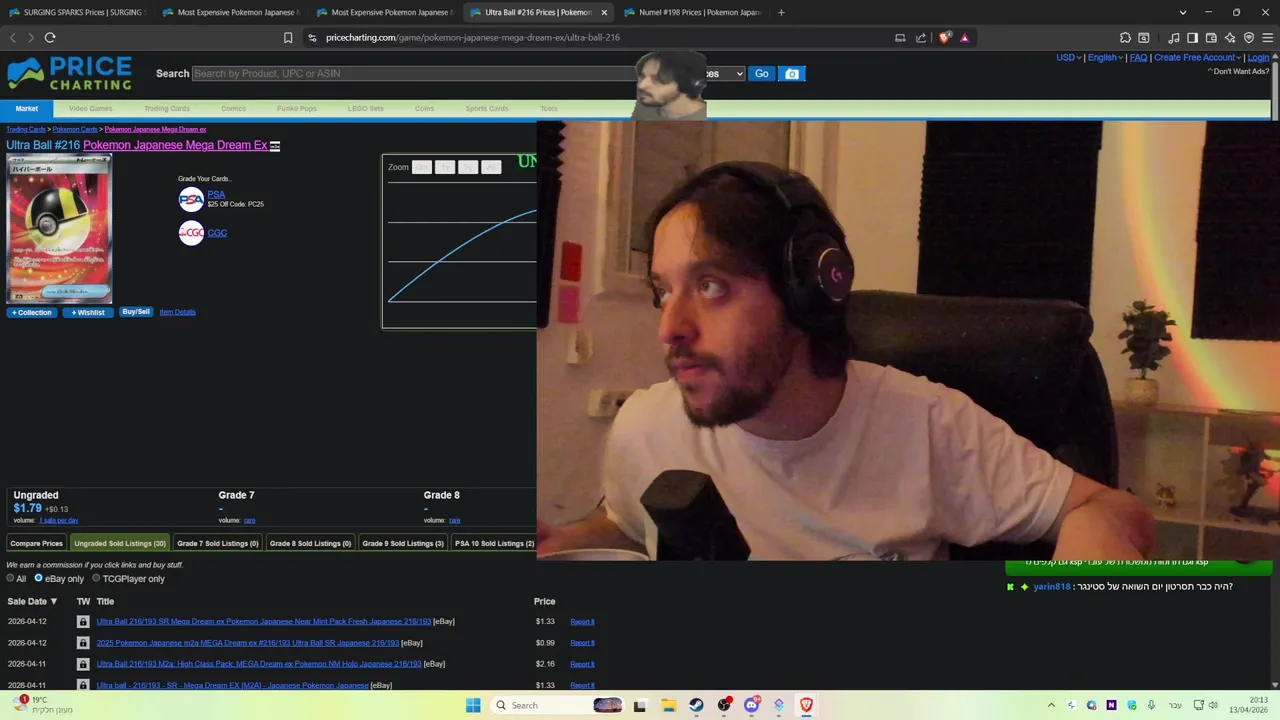Open Steam from the taskbar
Screen dimensions: 1280x720
[696, 705]
